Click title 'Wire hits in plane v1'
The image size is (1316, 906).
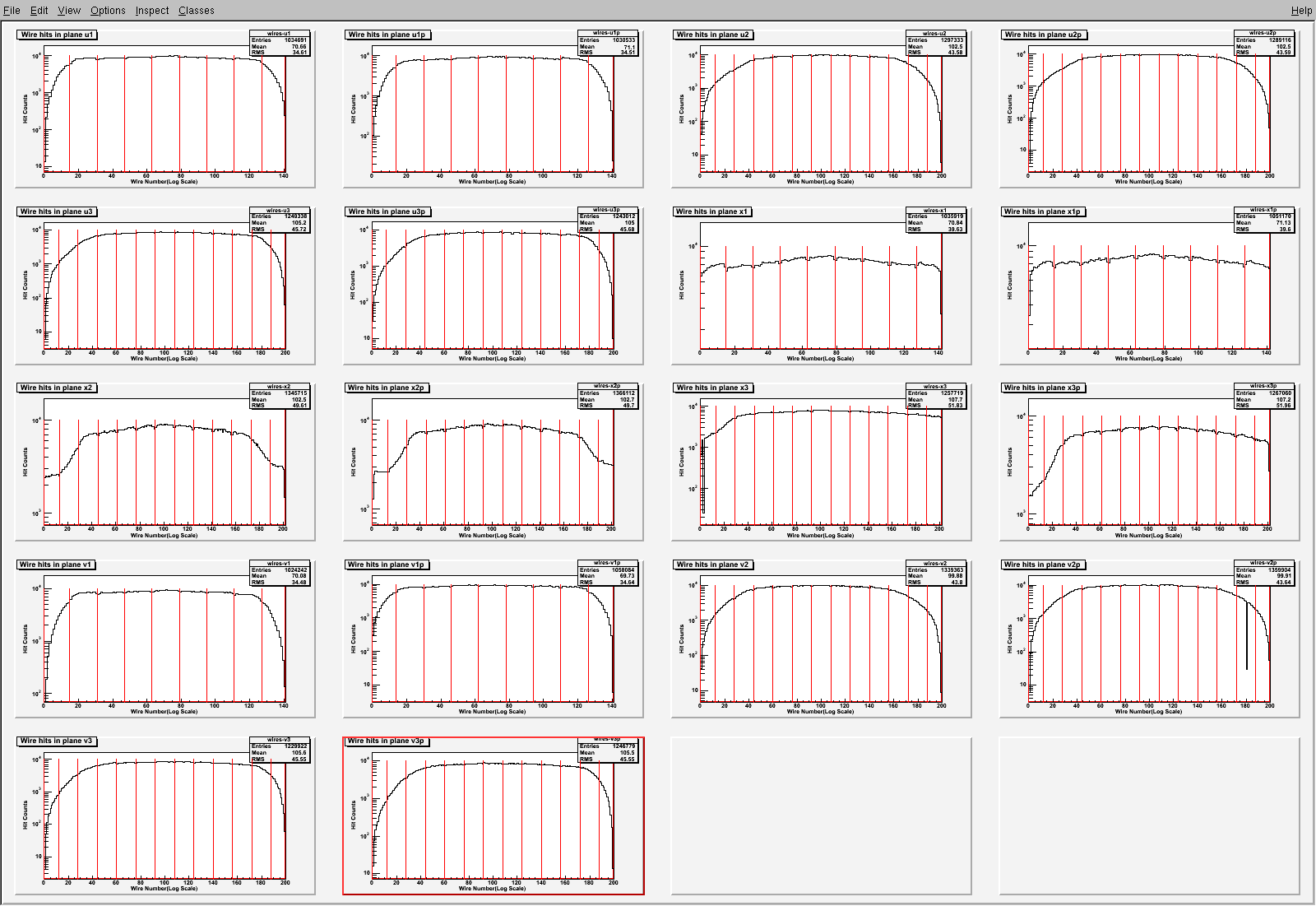[56, 565]
